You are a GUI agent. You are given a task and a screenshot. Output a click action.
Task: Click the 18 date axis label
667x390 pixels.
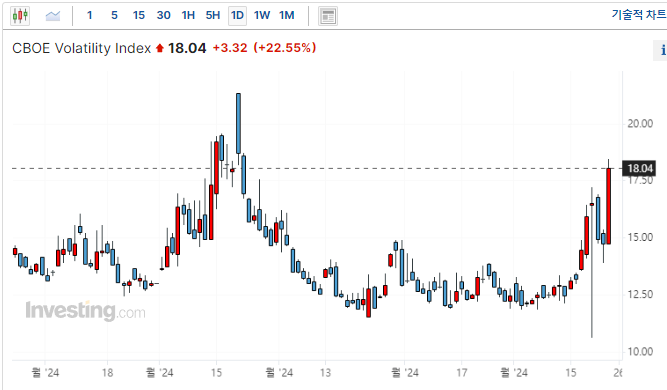click(x=108, y=373)
